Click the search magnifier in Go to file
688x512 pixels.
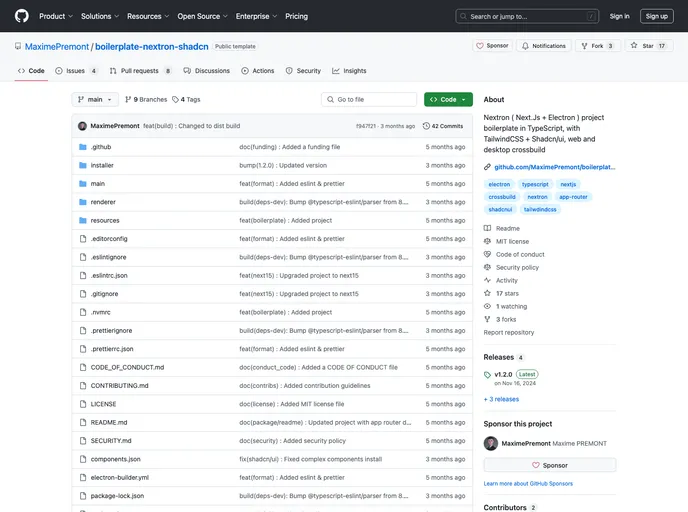pos(330,100)
